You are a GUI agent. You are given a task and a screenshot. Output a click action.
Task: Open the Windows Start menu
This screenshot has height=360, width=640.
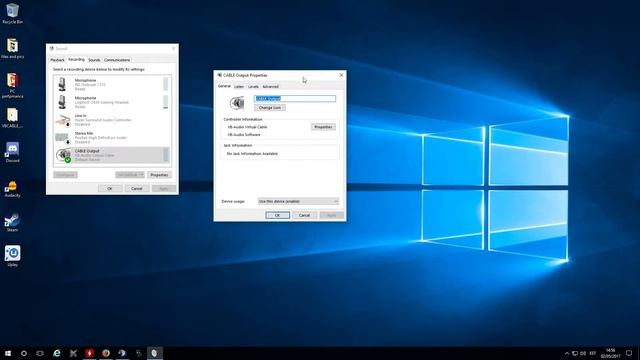tap(8, 353)
